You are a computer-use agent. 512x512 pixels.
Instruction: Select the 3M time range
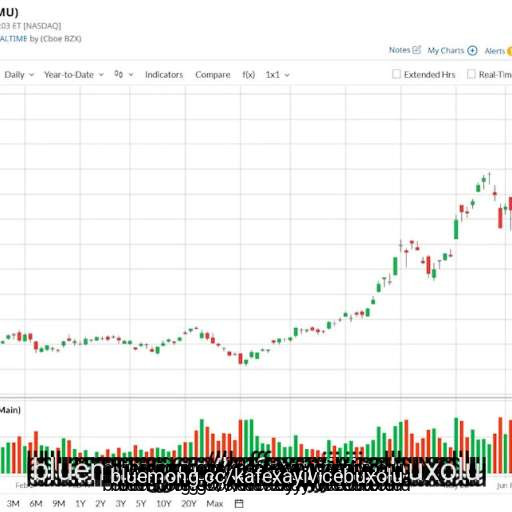pyautogui.click(x=13, y=503)
